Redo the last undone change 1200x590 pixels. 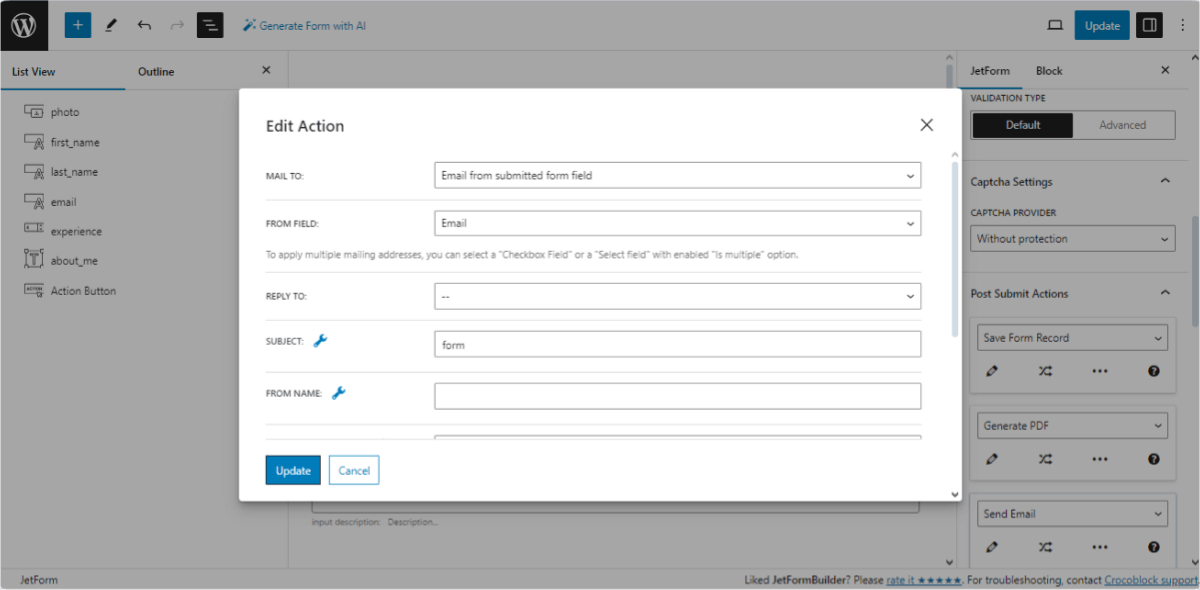177,24
